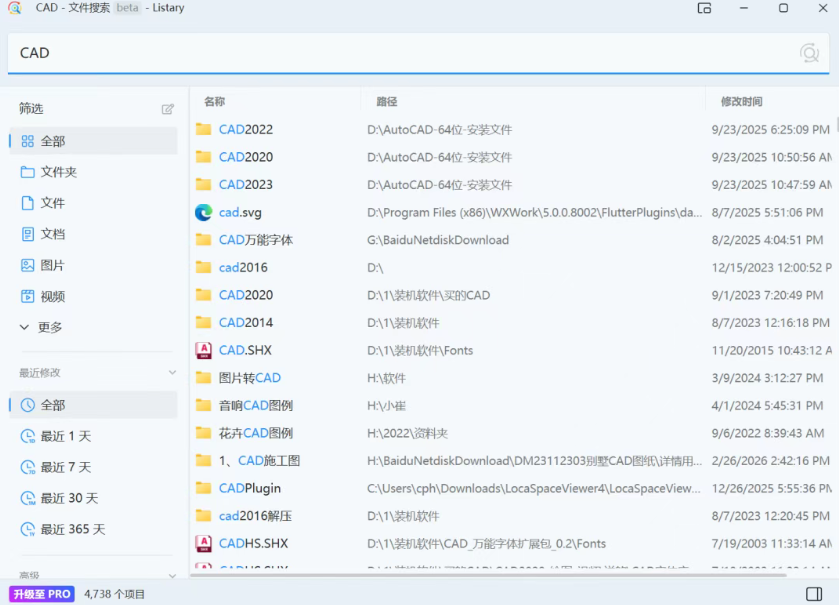Screen dimensions: 839x605
Task: Open the CADPlugin folder result
Action: tap(250, 488)
